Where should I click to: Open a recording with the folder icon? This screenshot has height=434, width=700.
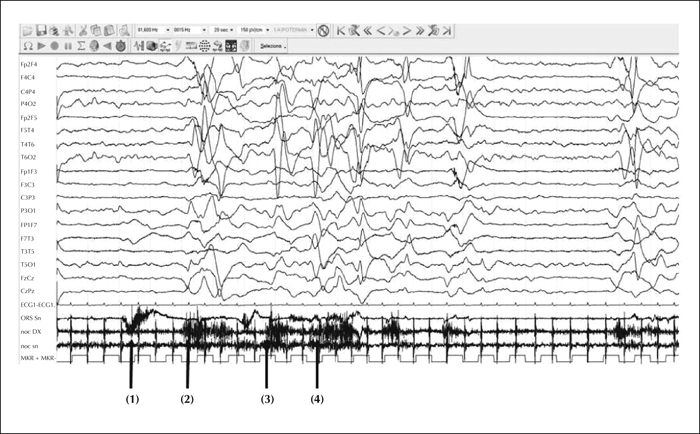pos(27,30)
